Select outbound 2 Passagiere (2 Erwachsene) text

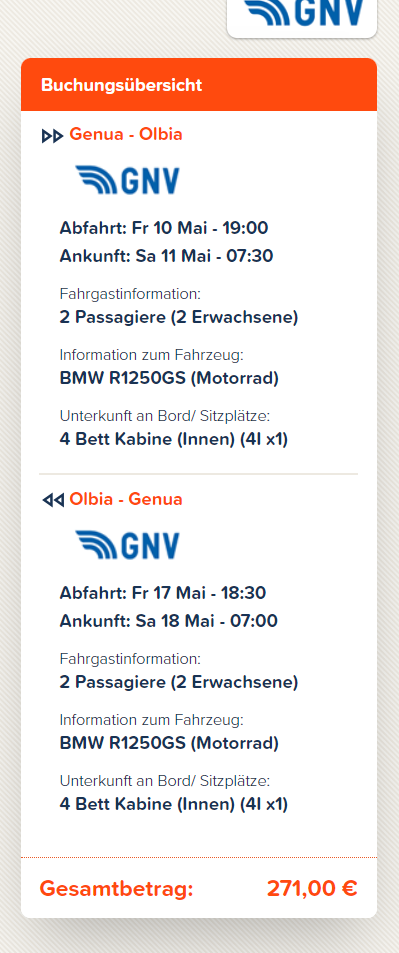tap(179, 317)
